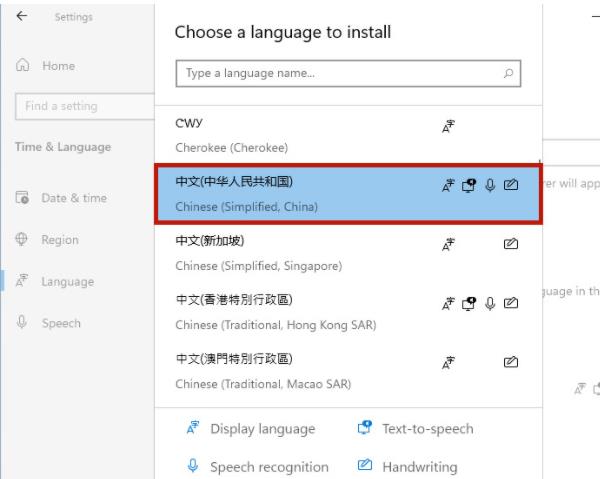Click Hong Kong SAR handwriting icon
The image size is (600, 479).
point(511,303)
